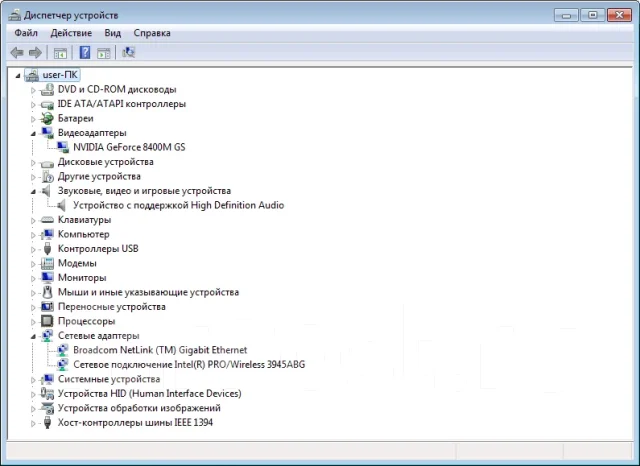Open the Справка menu
The height and width of the screenshot is (466, 640).
tap(152, 33)
